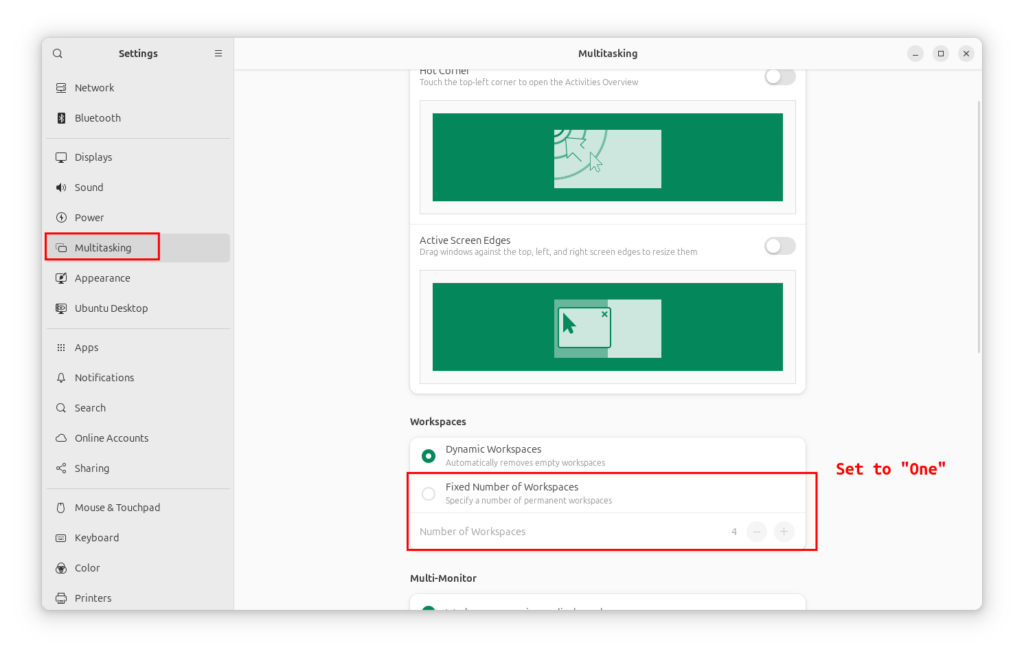Increase number of workspaces with plus
The width and height of the screenshot is (1024, 656).
tap(784, 532)
